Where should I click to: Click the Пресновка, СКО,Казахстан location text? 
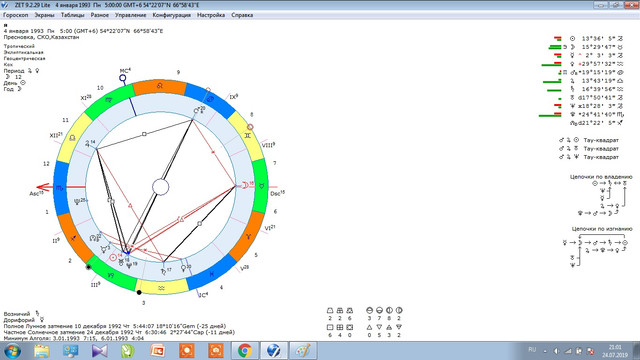pos(41,37)
